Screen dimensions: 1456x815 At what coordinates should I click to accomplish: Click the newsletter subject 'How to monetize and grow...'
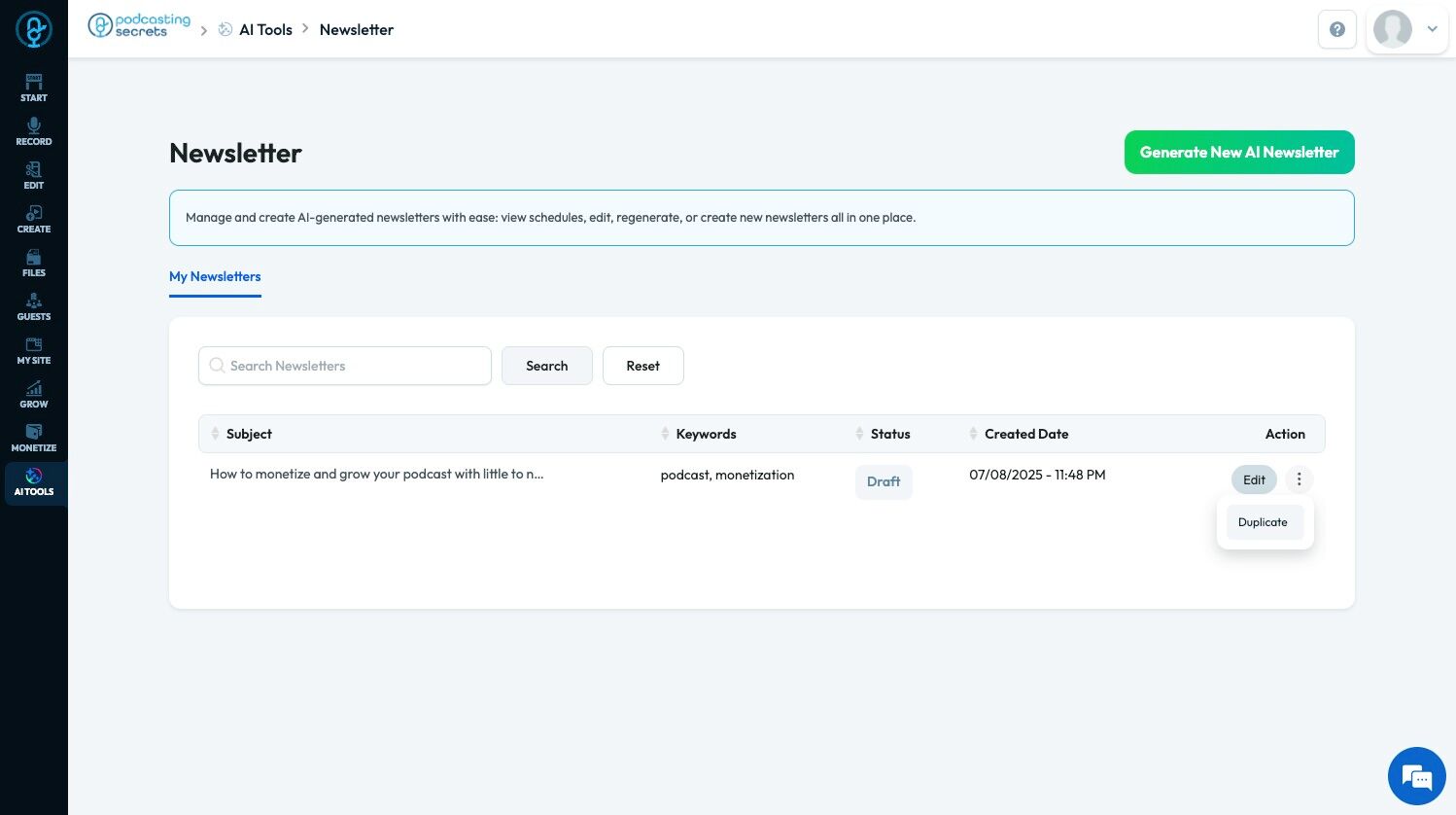pyautogui.click(x=377, y=475)
